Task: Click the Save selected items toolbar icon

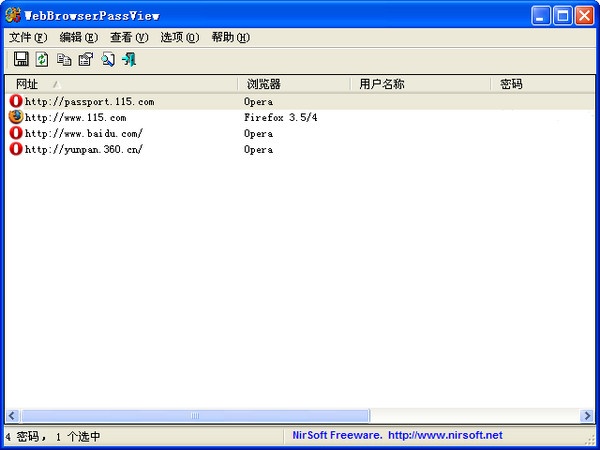Action: coord(21,59)
